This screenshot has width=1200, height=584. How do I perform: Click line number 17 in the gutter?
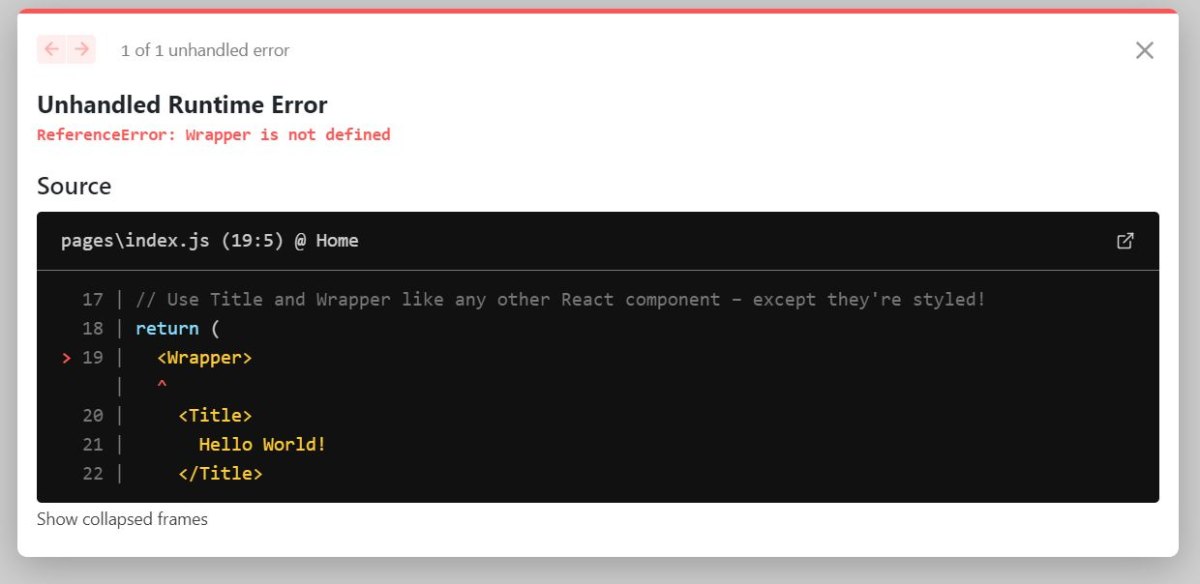coord(93,299)
